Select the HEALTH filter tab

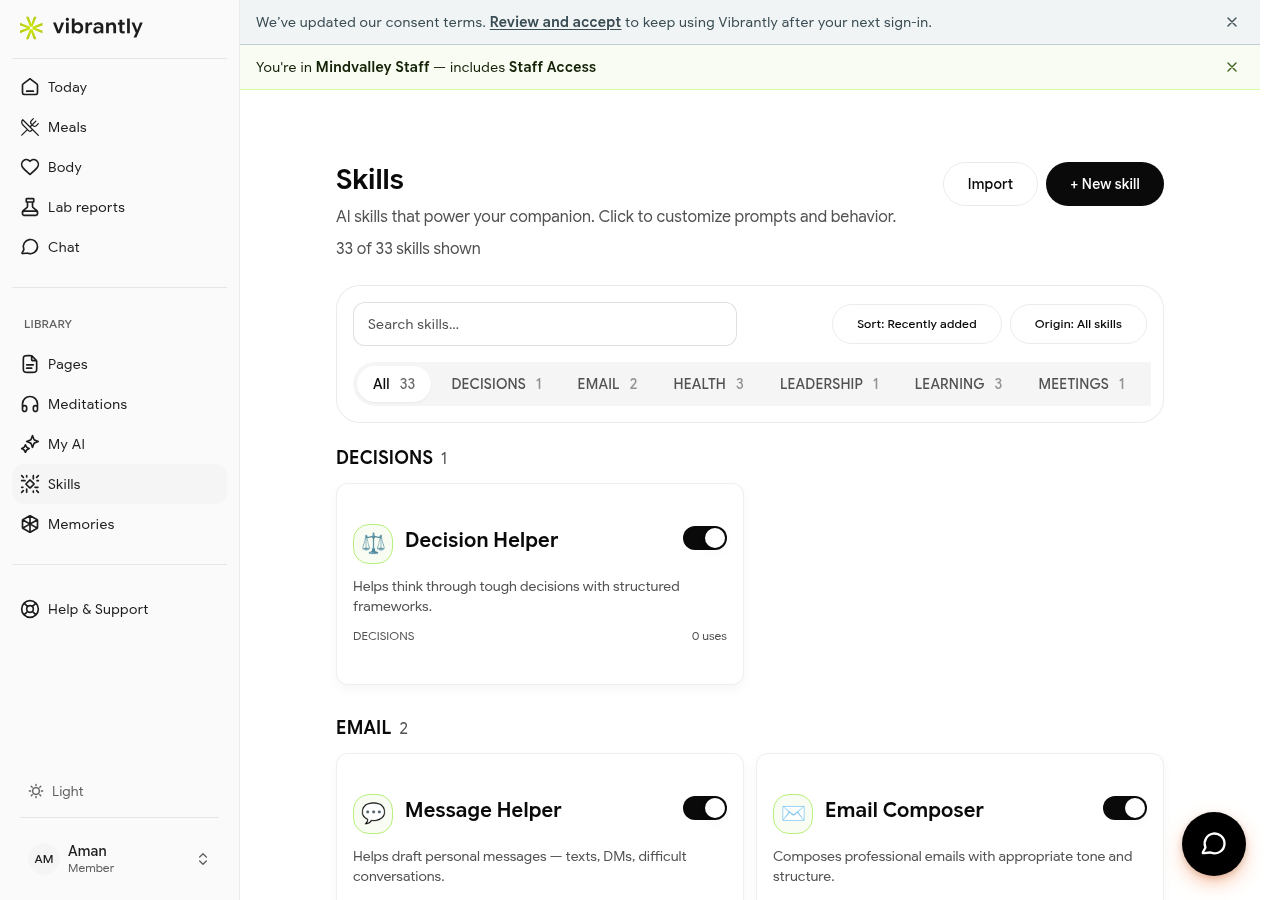[709, 384]
